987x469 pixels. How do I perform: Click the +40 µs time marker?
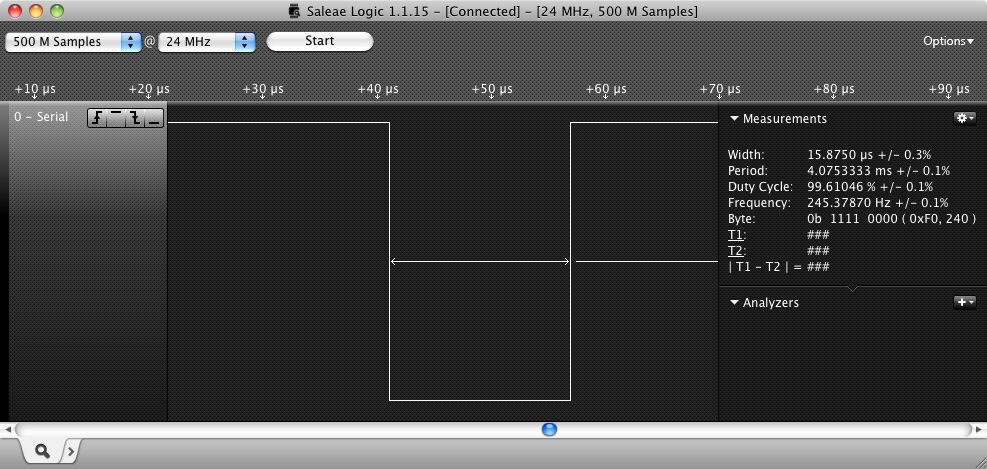(378, 89)
